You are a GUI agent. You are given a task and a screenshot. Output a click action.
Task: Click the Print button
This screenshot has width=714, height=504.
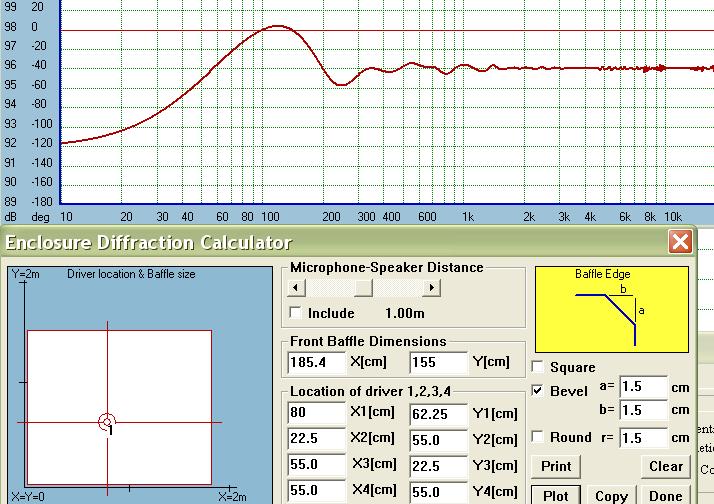[556, 466]
